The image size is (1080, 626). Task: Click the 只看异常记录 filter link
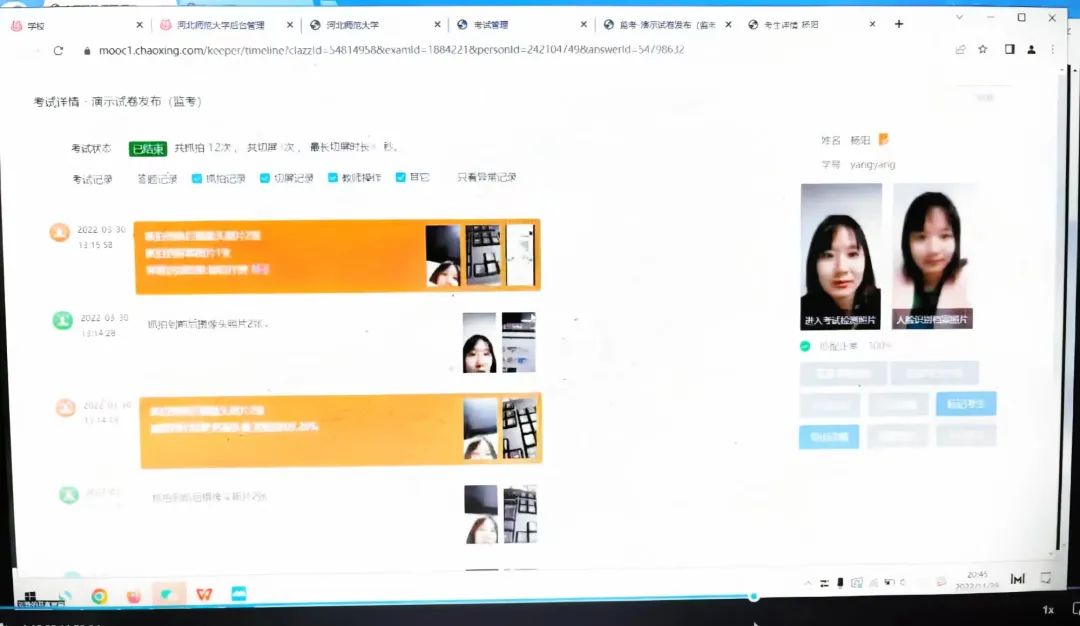coord(487,178)
